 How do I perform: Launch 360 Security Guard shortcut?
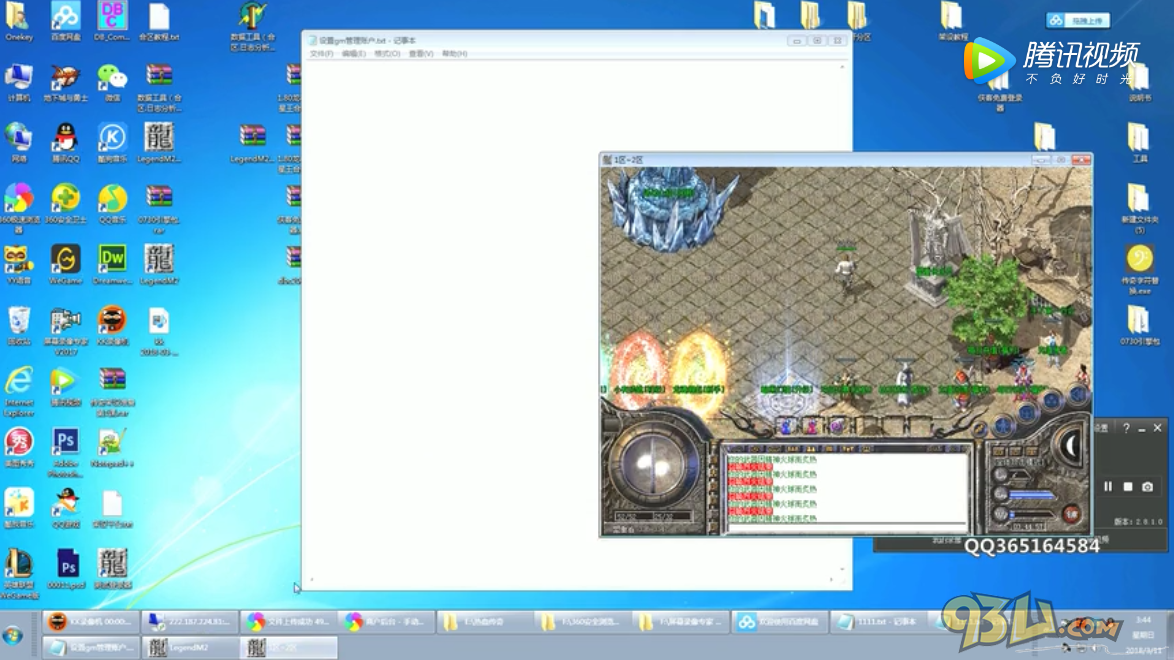click(x=65, y=204)
